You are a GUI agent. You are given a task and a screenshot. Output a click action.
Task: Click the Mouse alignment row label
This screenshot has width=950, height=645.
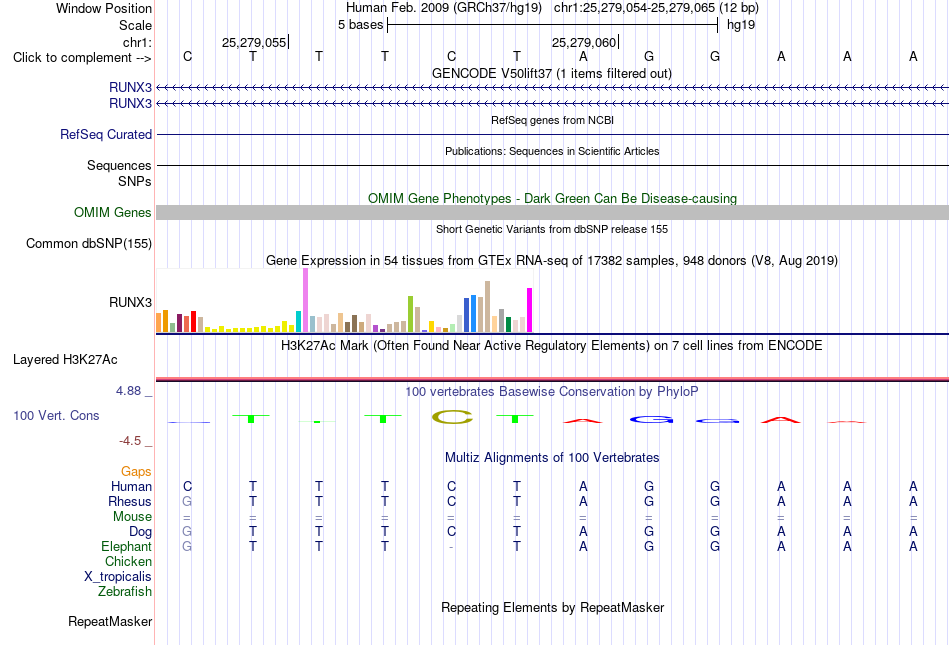(x=132, y=517)
